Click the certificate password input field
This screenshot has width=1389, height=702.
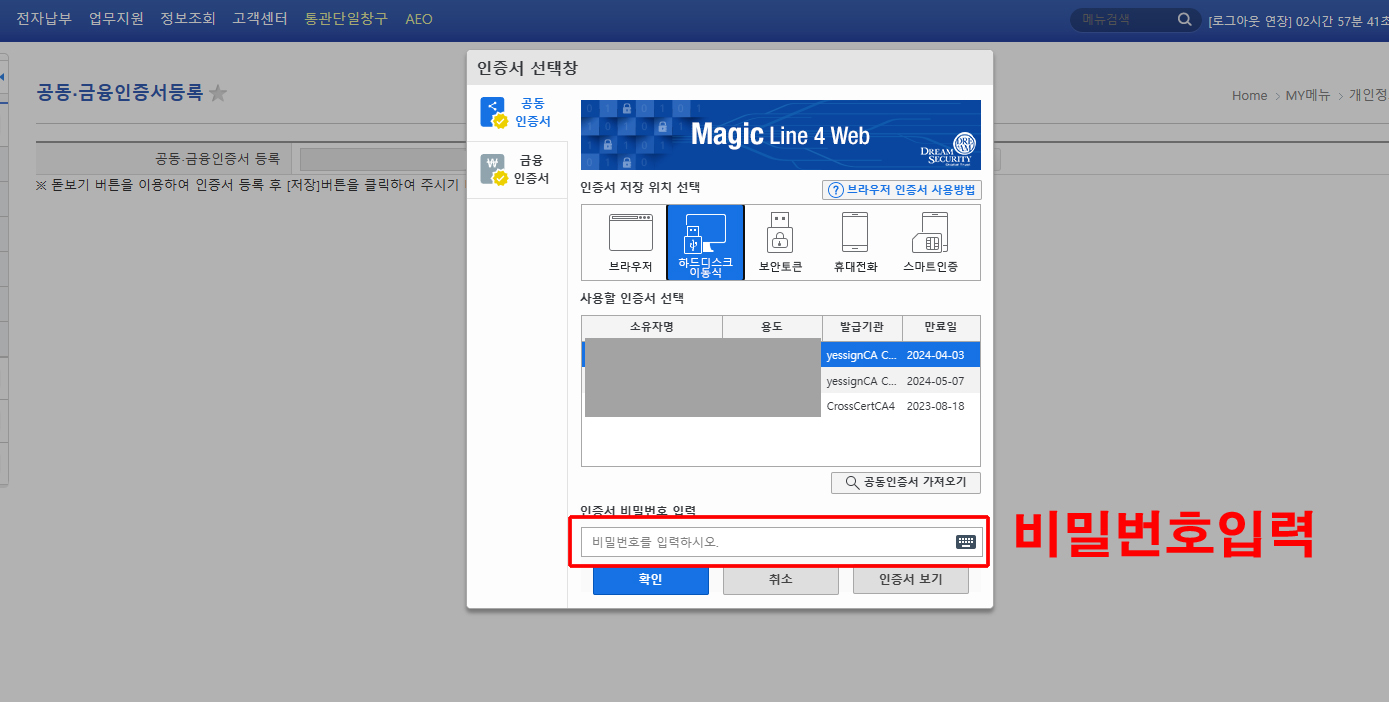pos(782,542)
